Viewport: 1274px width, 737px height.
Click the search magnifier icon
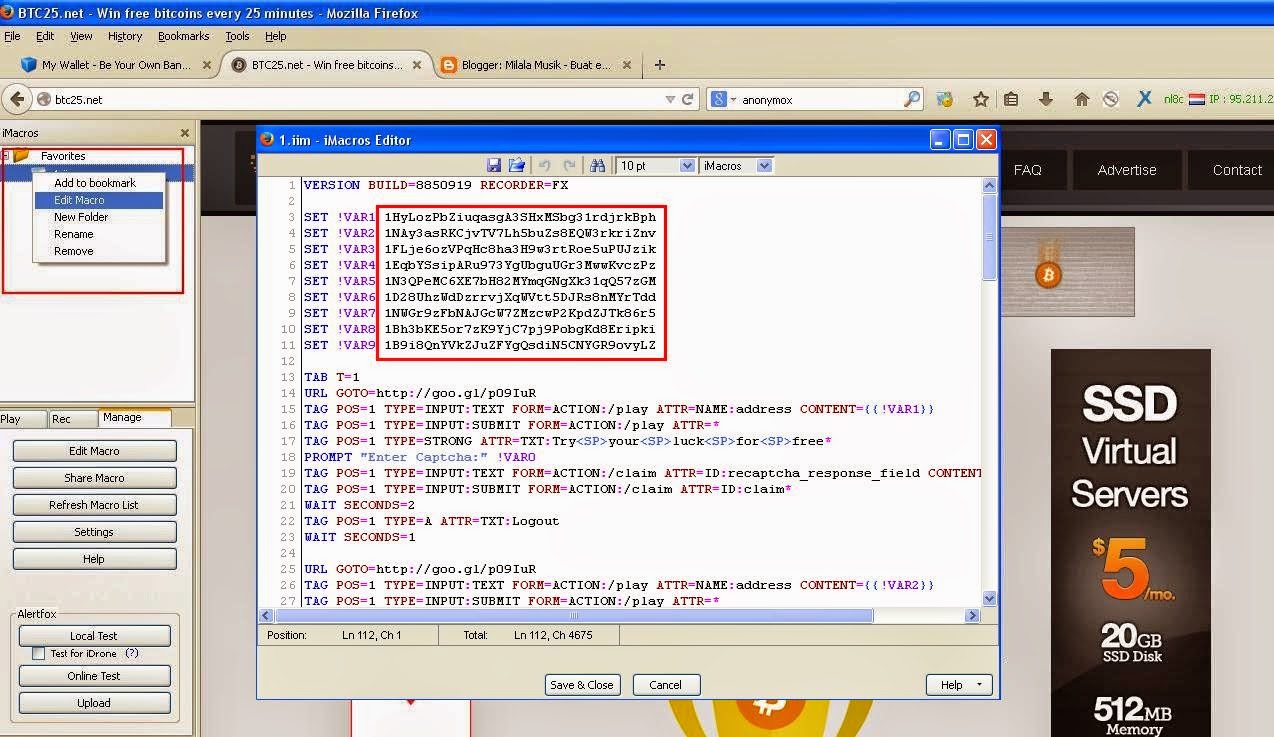coord(911,99)
